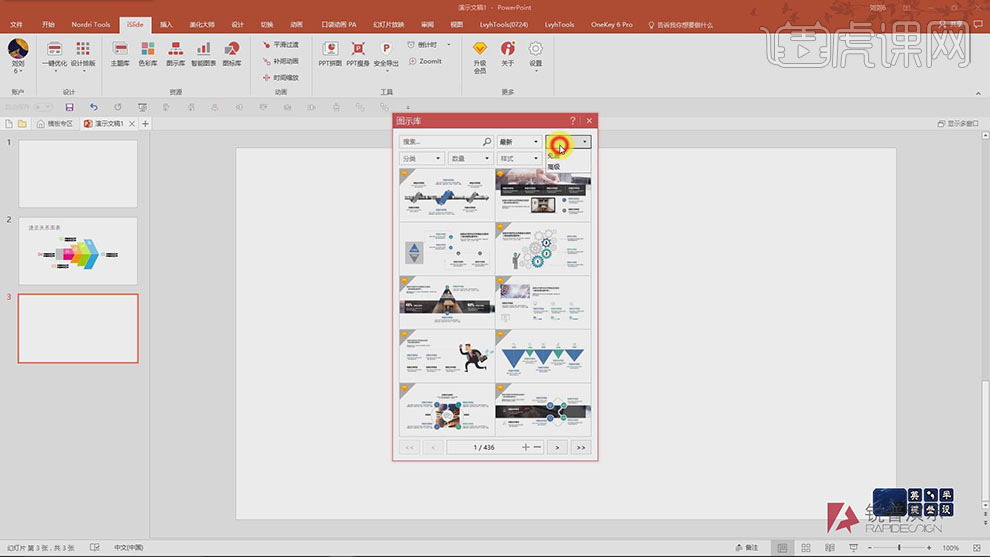990x557 pixels.
Task: Expand the 数量 quantity dropdown
Action: 470,158
